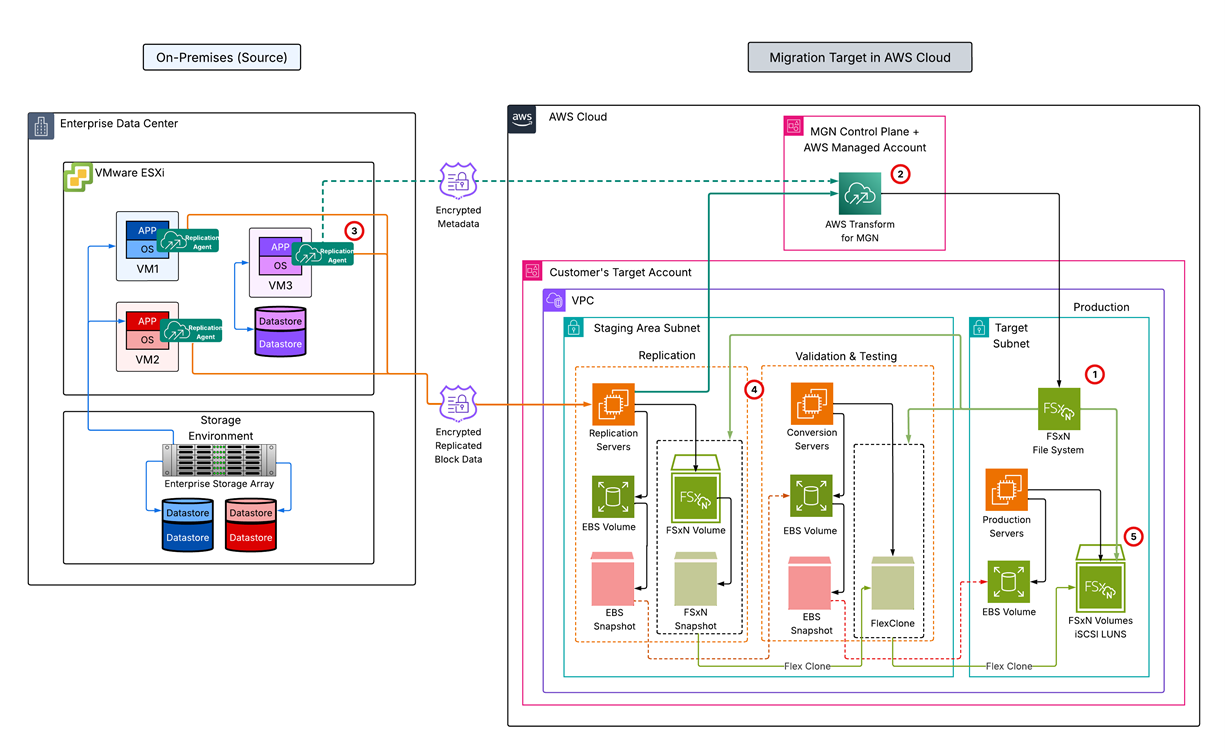Click the EBS Volume icon in Target Subnet
Image resolution: width=1225 pixels, height=751 pixels.
pyautogui.click(x=1009, y=581)
